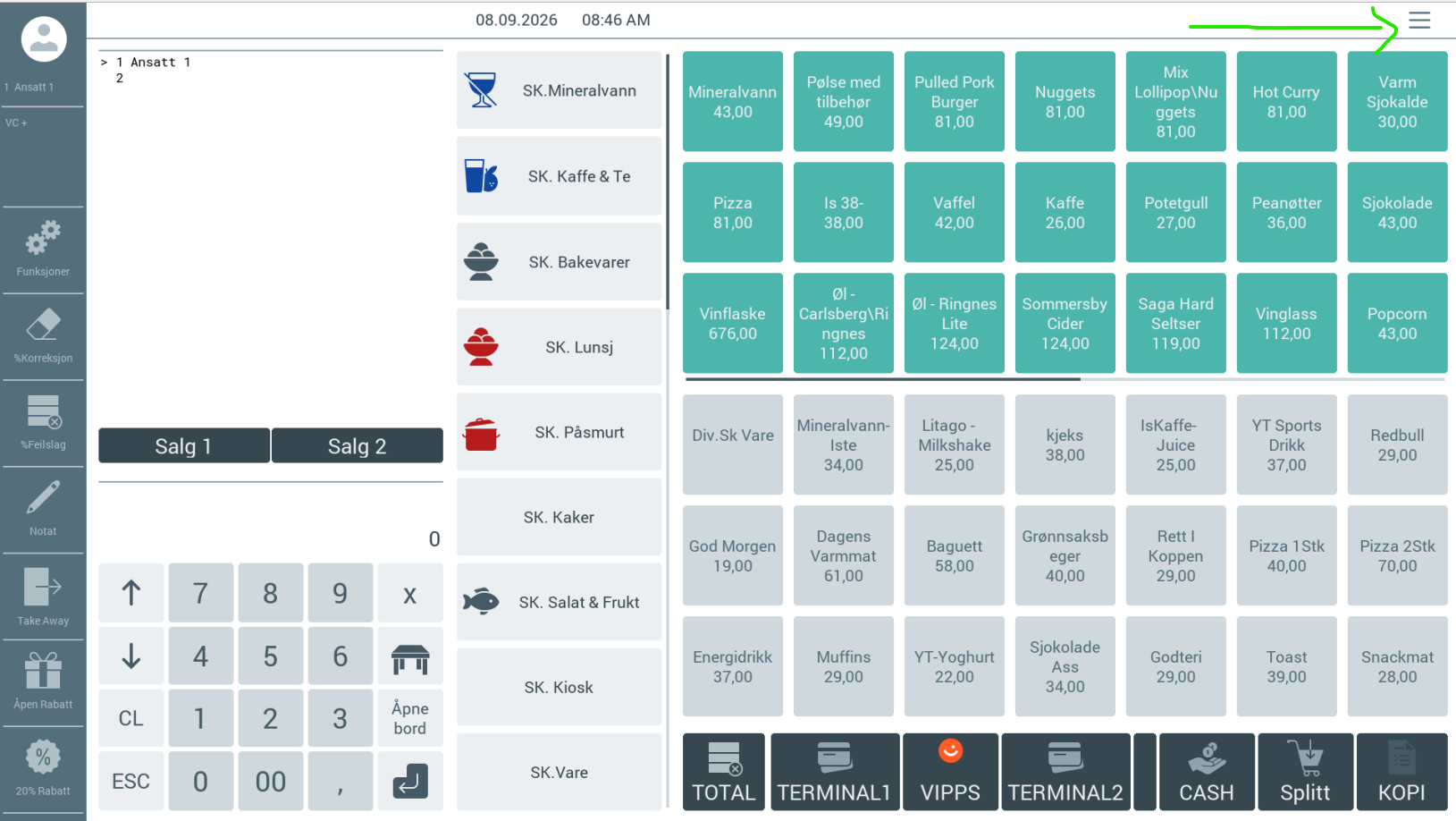The width and height of the screenshot is (1456, 821).
Task: Open the hamburger menu at top right
Action: [1419, 21]
